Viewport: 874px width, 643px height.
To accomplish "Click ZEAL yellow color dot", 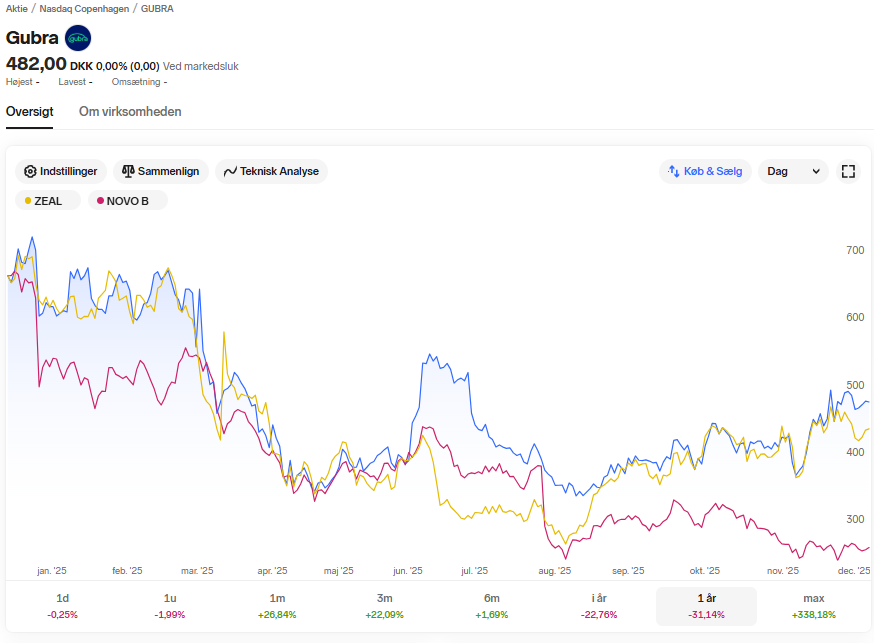I will pos(28,201).
